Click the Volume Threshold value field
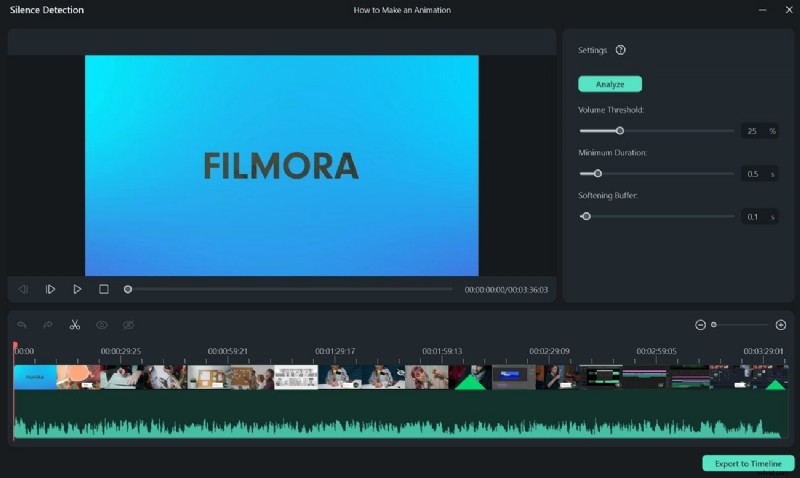This screenshot has width=800, height=478. pos(752,131)
